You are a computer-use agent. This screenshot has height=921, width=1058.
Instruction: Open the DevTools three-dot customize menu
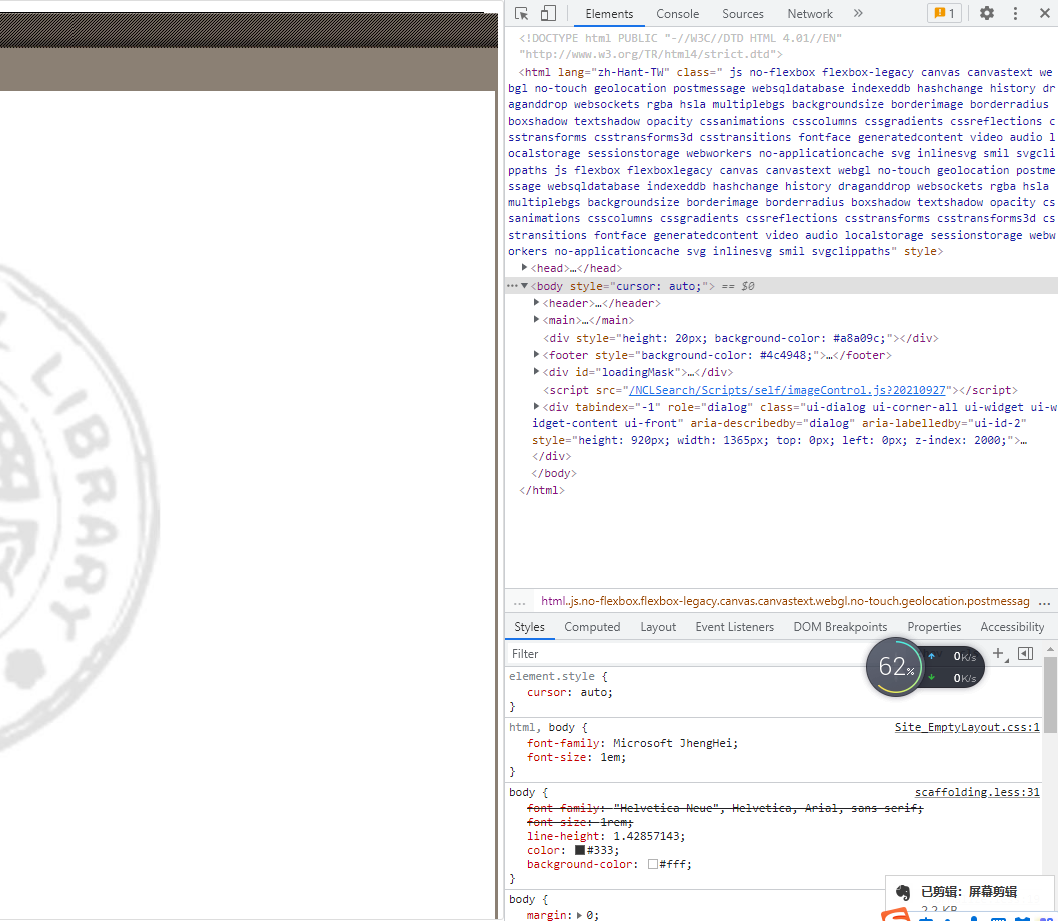[1016, 13]
